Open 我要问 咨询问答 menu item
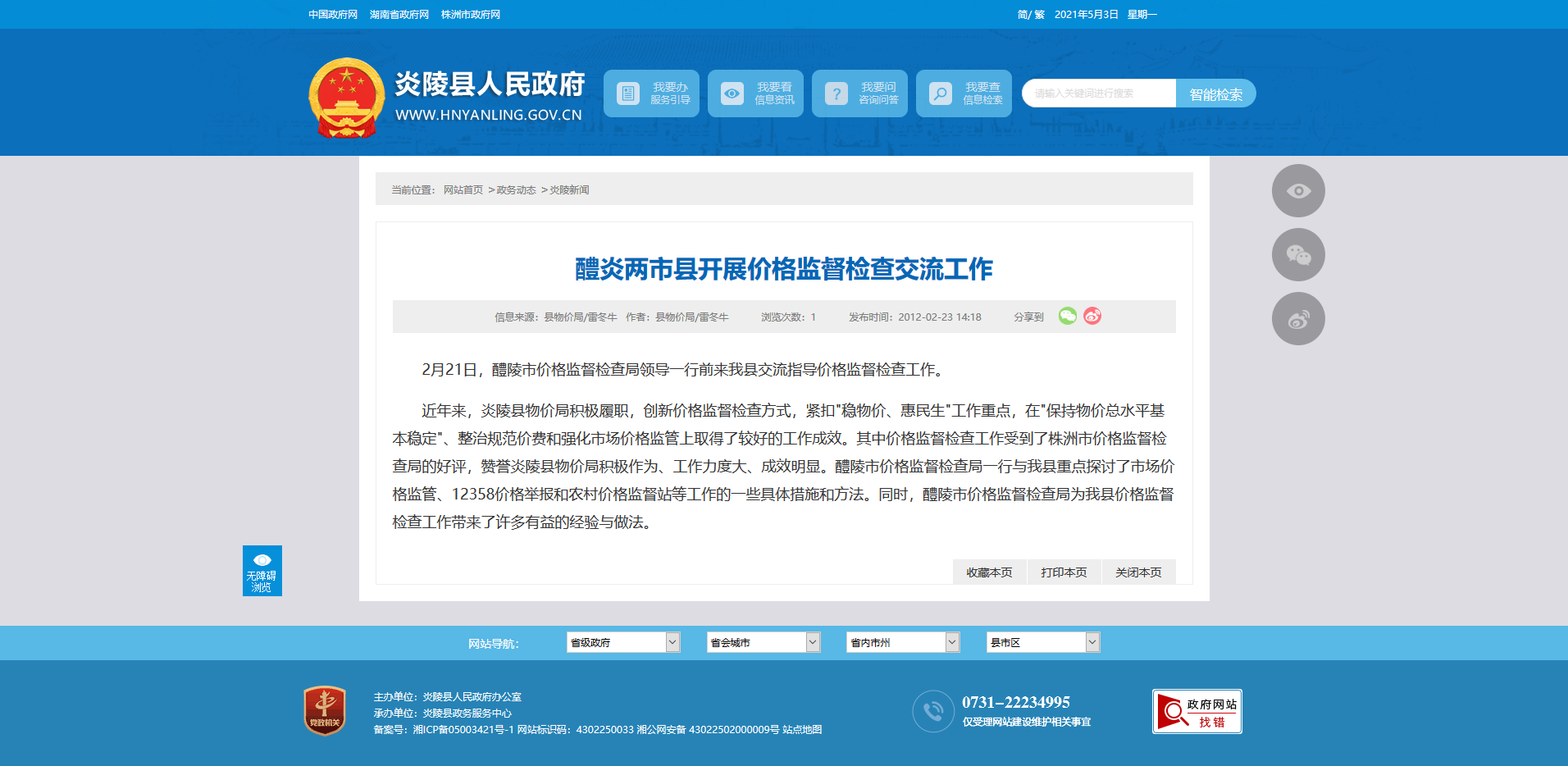This screenshot has height=766, width=1568. pos(859,93)
